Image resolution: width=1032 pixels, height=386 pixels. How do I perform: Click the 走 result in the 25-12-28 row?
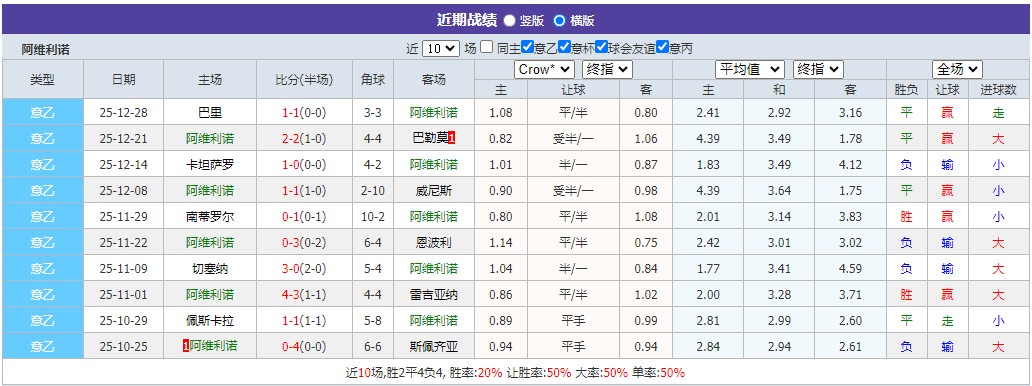998,113
